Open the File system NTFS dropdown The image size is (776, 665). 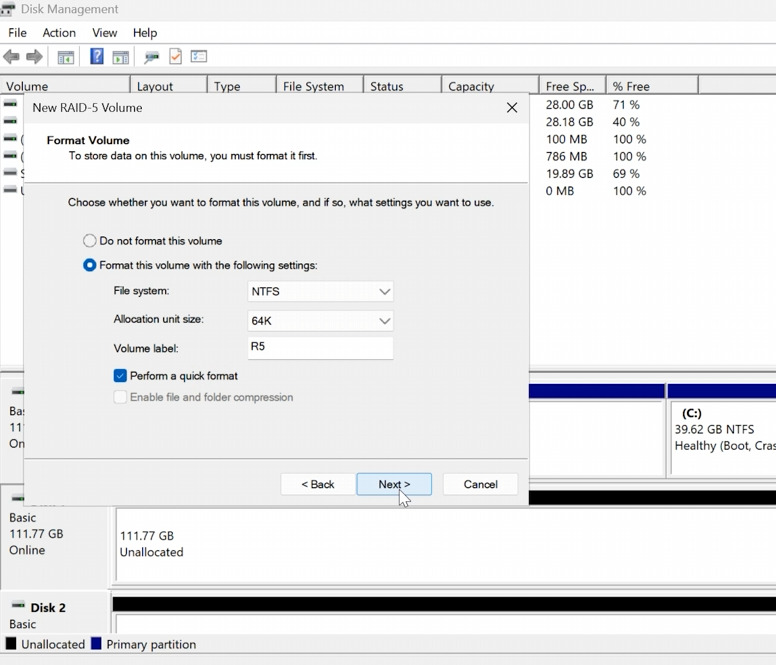[320, 291]
